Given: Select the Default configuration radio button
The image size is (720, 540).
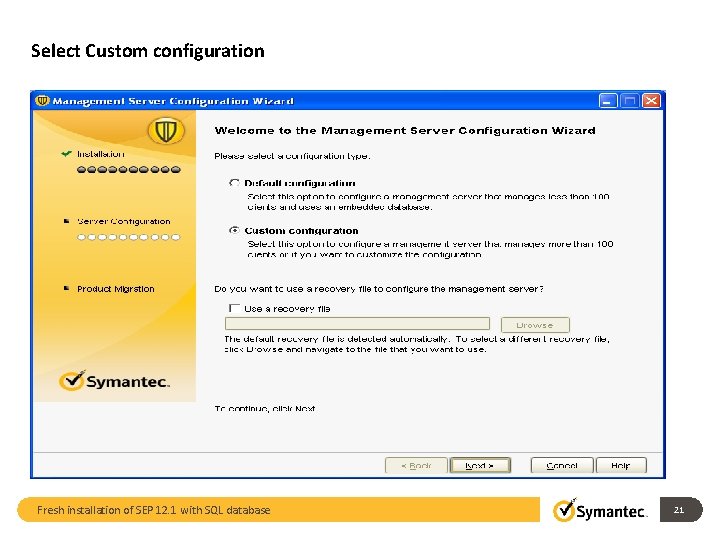Looking at the screenshot, I should (x=234, y=183).
